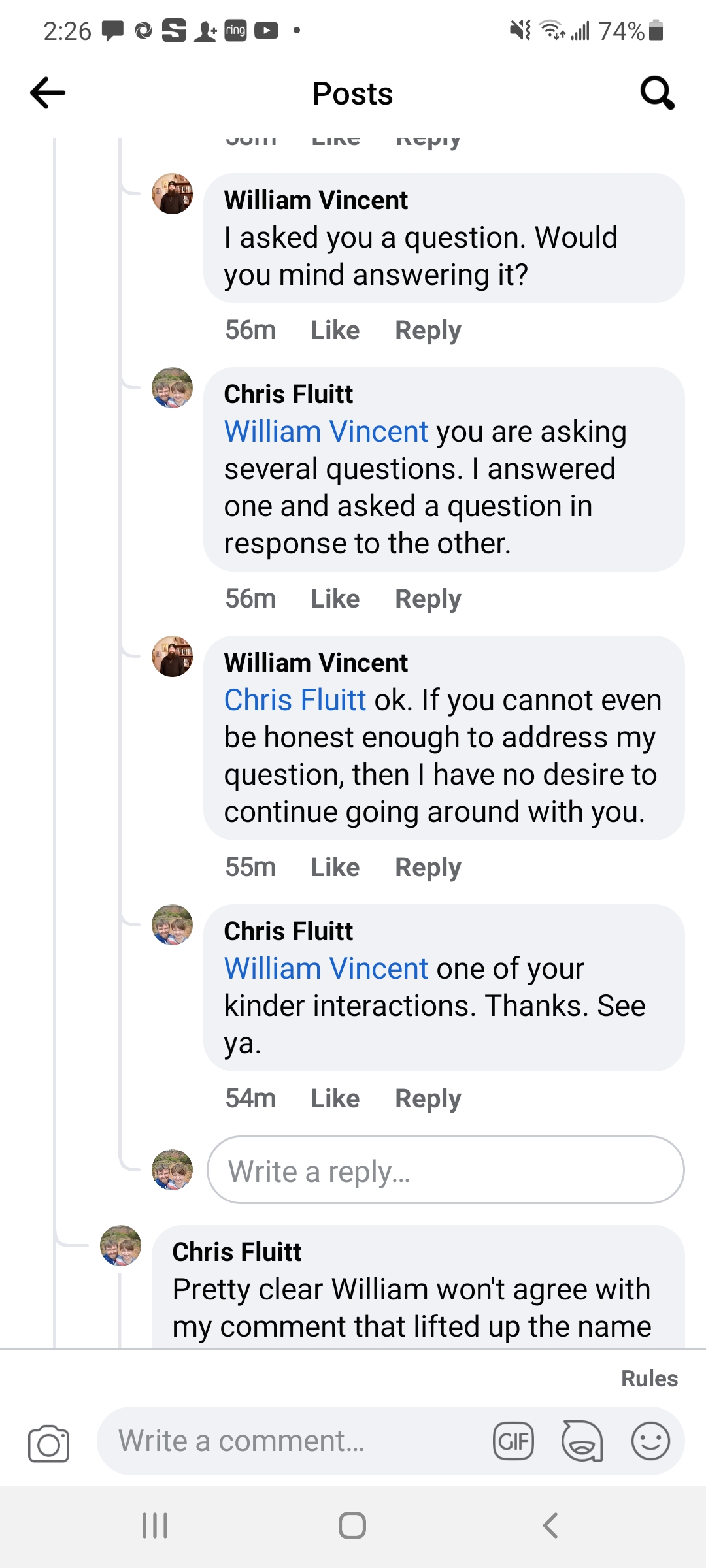Viewport: 706px width, 1568px height.
Task: Open search with the magnifier icon
Action: 657,93
